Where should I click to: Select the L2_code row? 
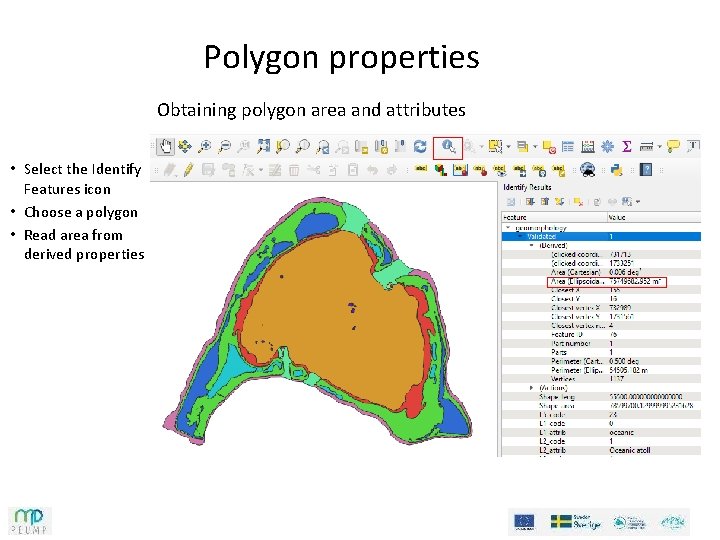601,441
